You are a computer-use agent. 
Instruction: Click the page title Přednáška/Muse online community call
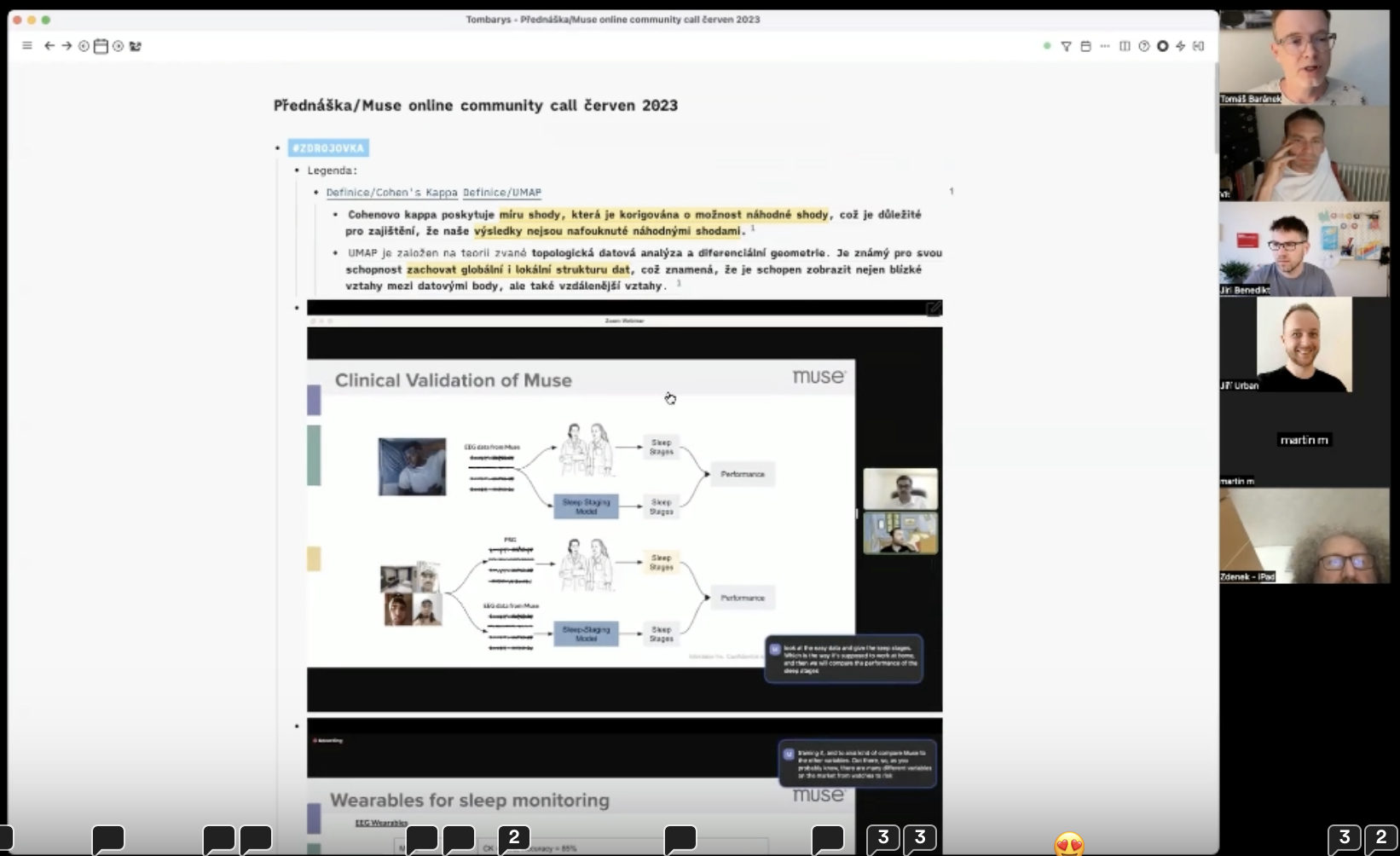pyautogui.click(x=476, y=106)
